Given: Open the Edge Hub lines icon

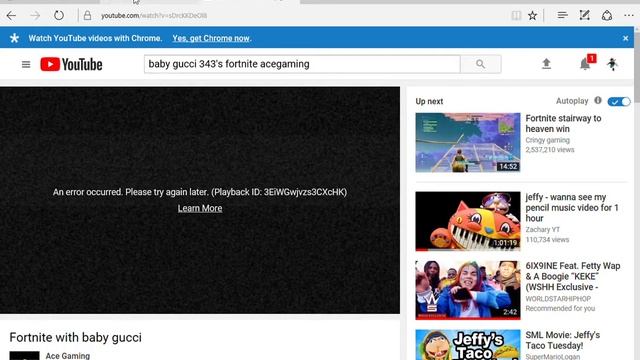Looking at the screenshot, I should tap(562, 16).
